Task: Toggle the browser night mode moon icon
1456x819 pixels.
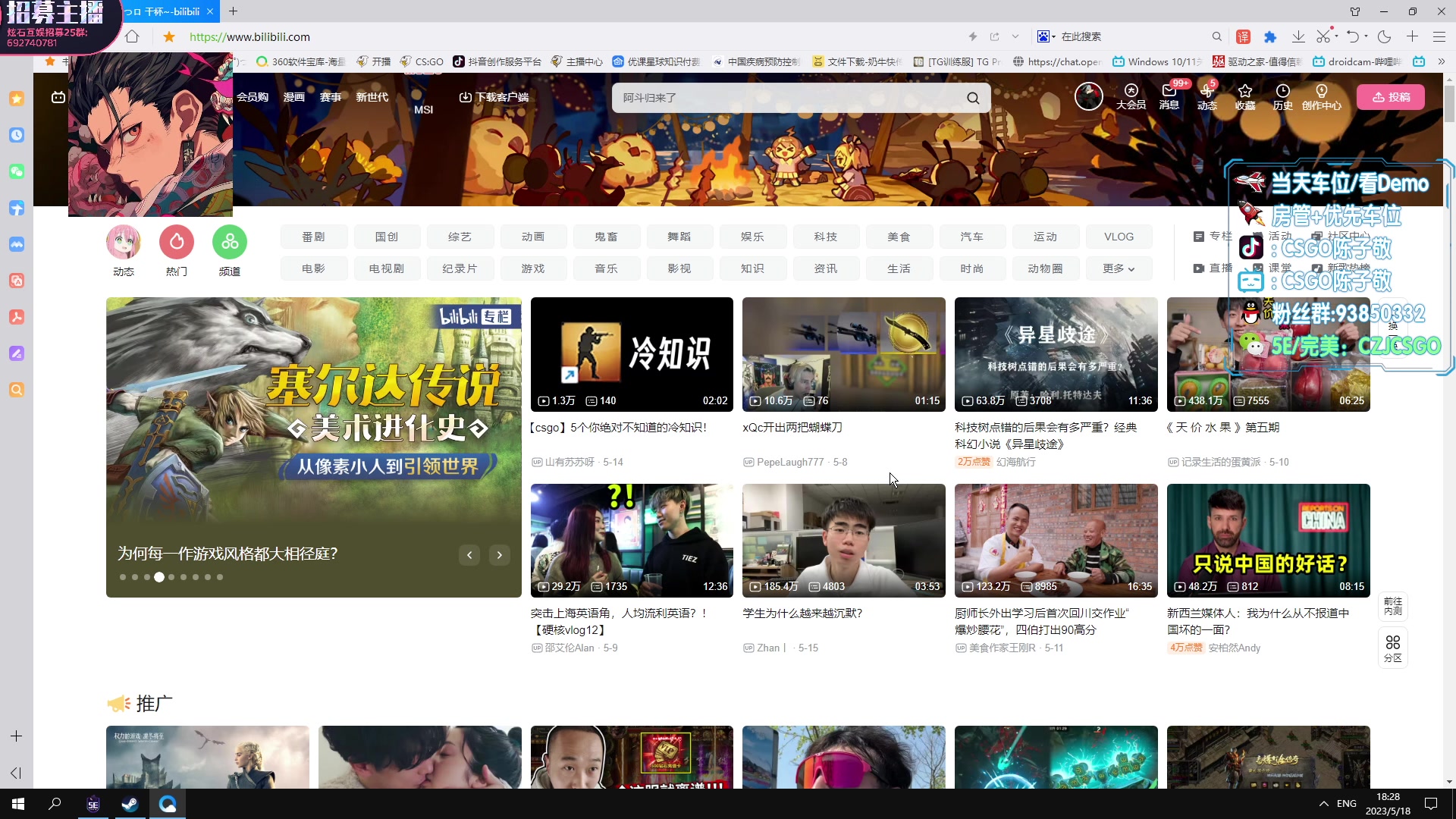Action: tap(1384, 36)
